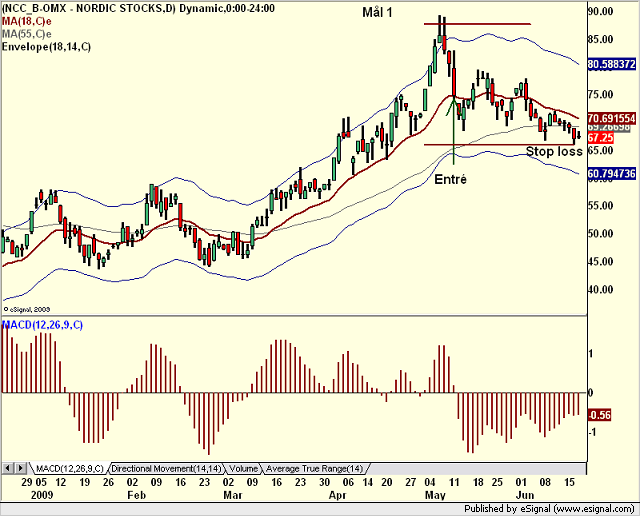Viewport: 640px width, 516px height.
Task: Click the 75.00 price axis label
Action: pyautogui.click(x=600, y=95)
